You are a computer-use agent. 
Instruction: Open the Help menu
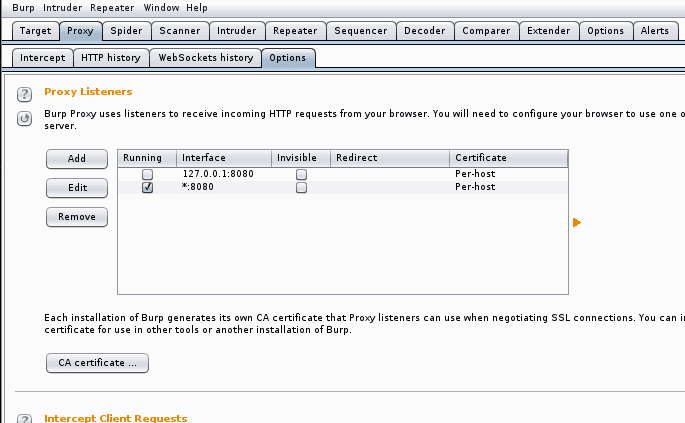pyautogui.click(x=197, y=8)
